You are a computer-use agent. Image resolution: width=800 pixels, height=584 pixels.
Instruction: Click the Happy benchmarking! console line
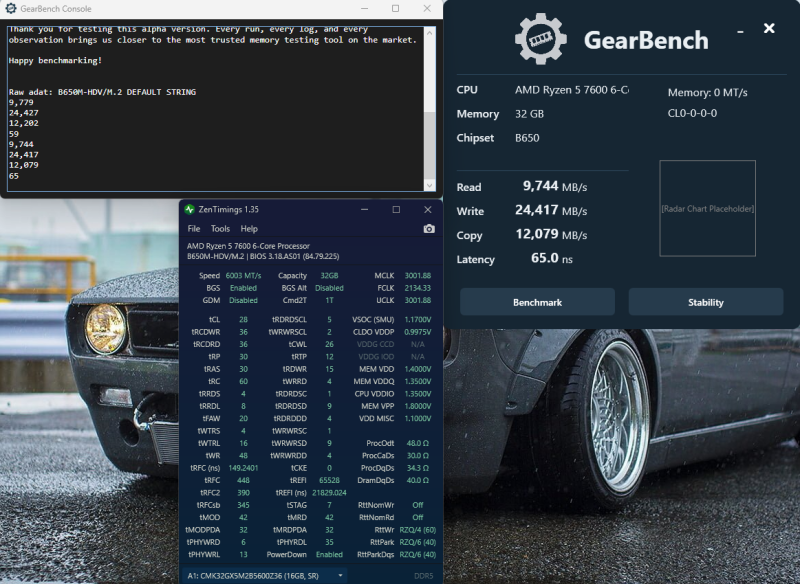point(55,60)
